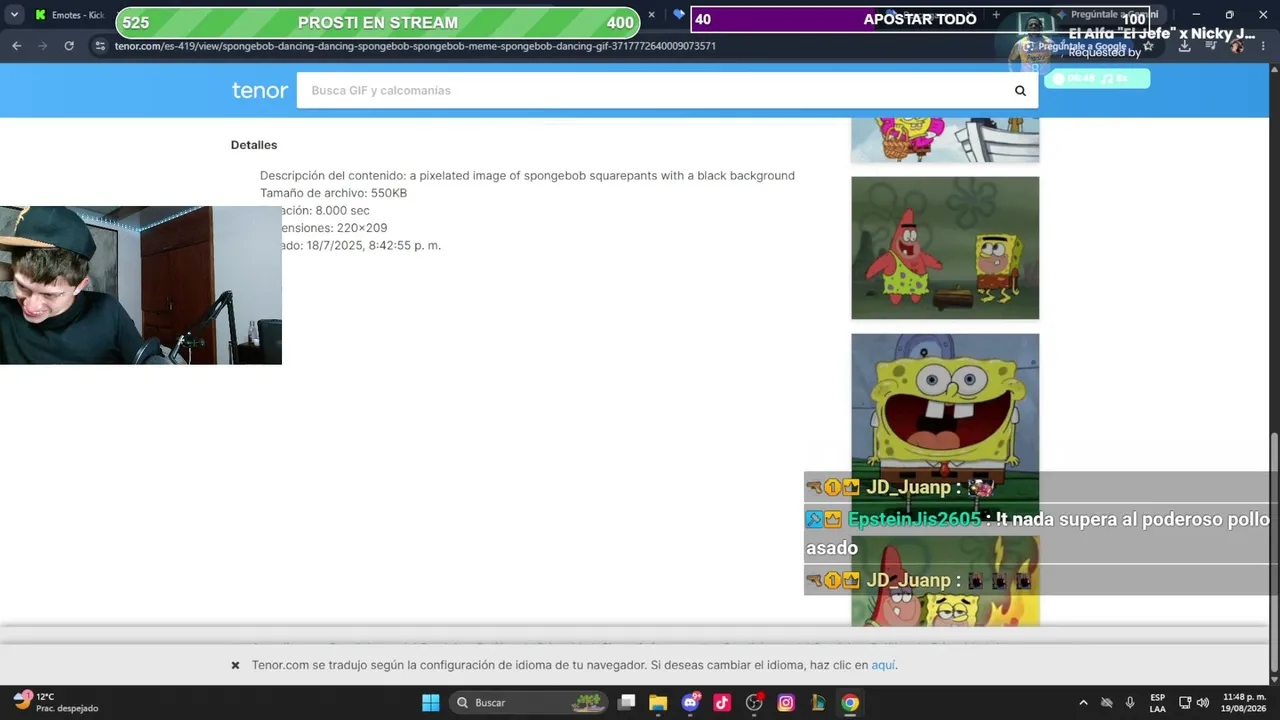Open the volume control in the system tray

coord(1202,703)
